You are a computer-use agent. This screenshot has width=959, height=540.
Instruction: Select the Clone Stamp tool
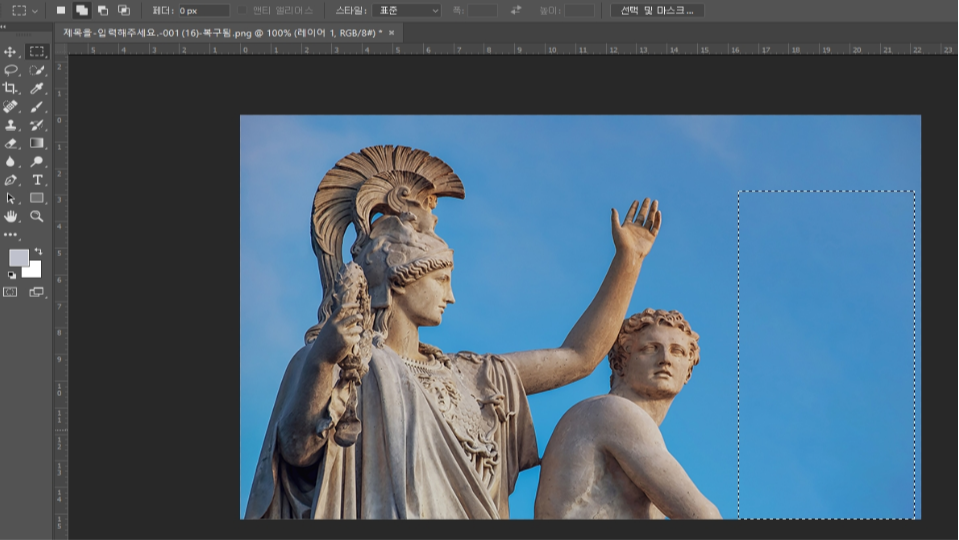tap(10, 125)
